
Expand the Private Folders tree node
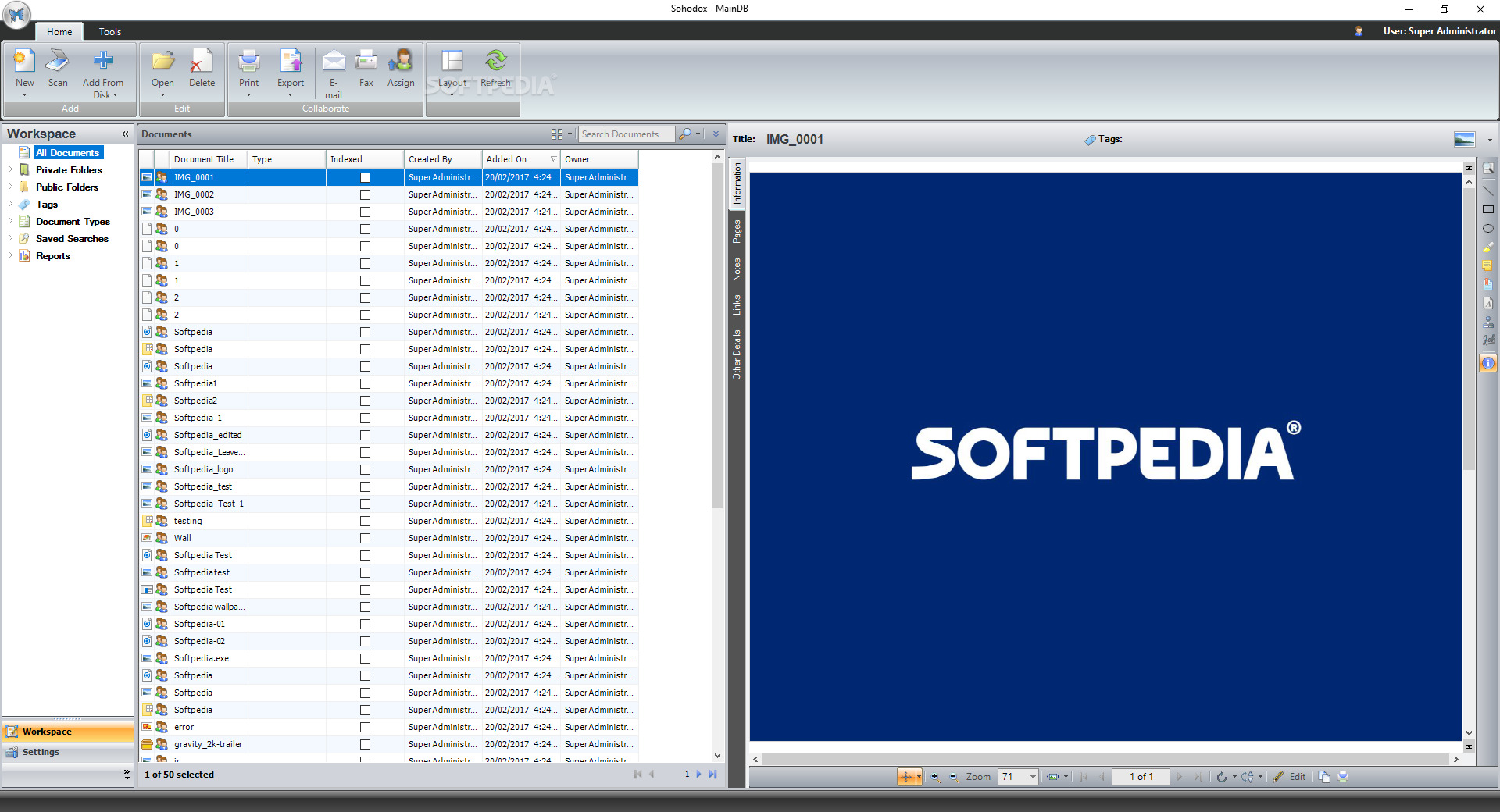coord(10,169)
